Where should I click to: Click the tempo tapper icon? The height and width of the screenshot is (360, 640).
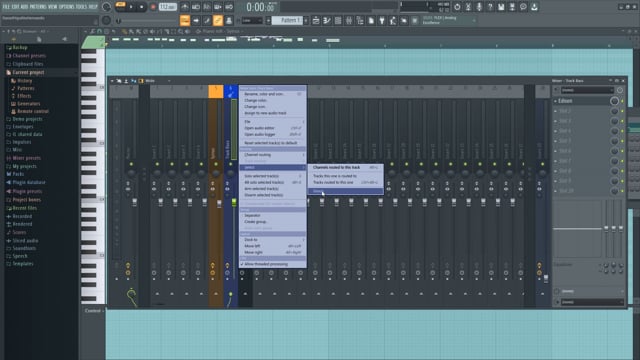[x=393, y=20]
